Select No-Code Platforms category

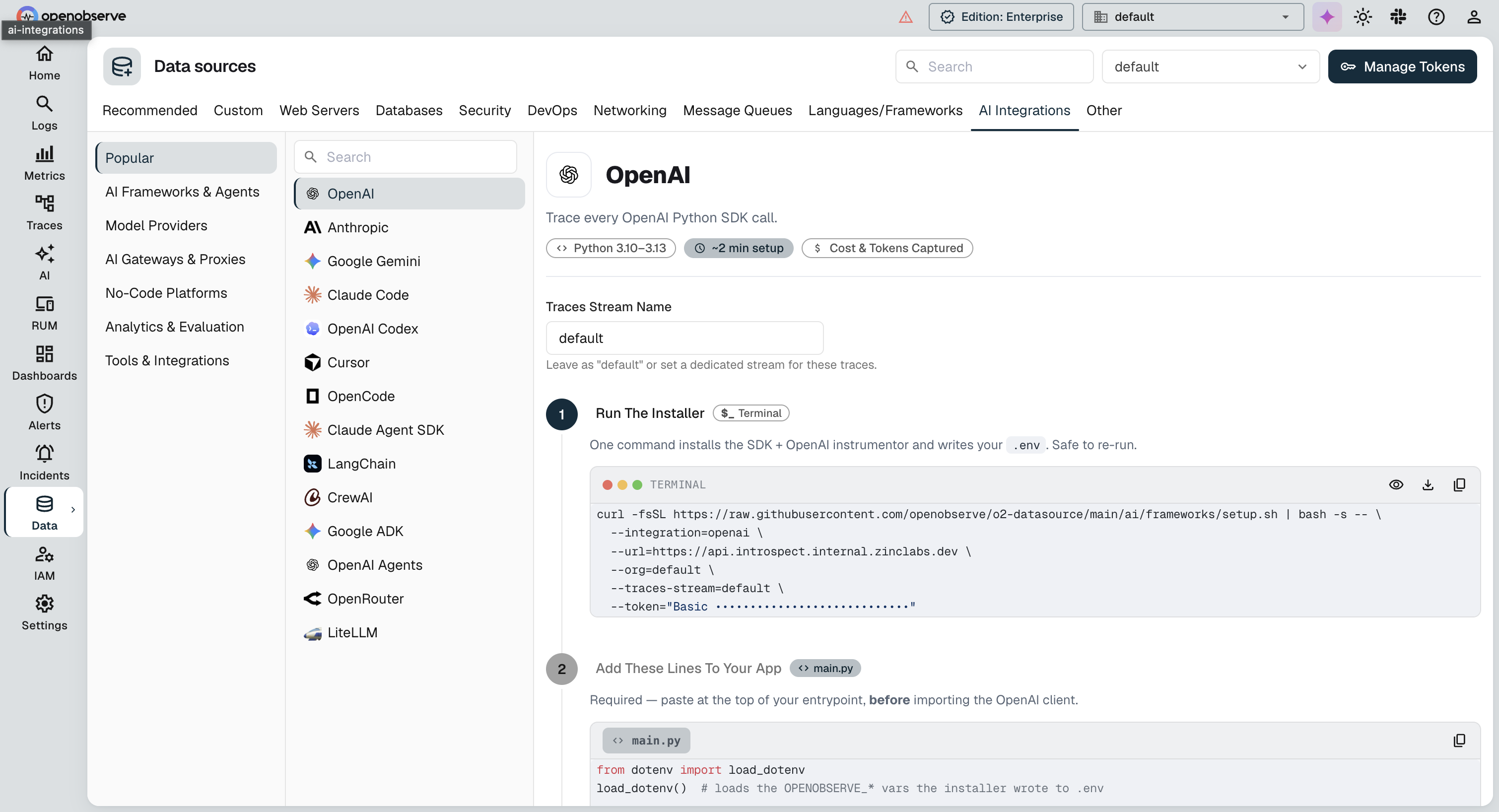coord(186,293)
